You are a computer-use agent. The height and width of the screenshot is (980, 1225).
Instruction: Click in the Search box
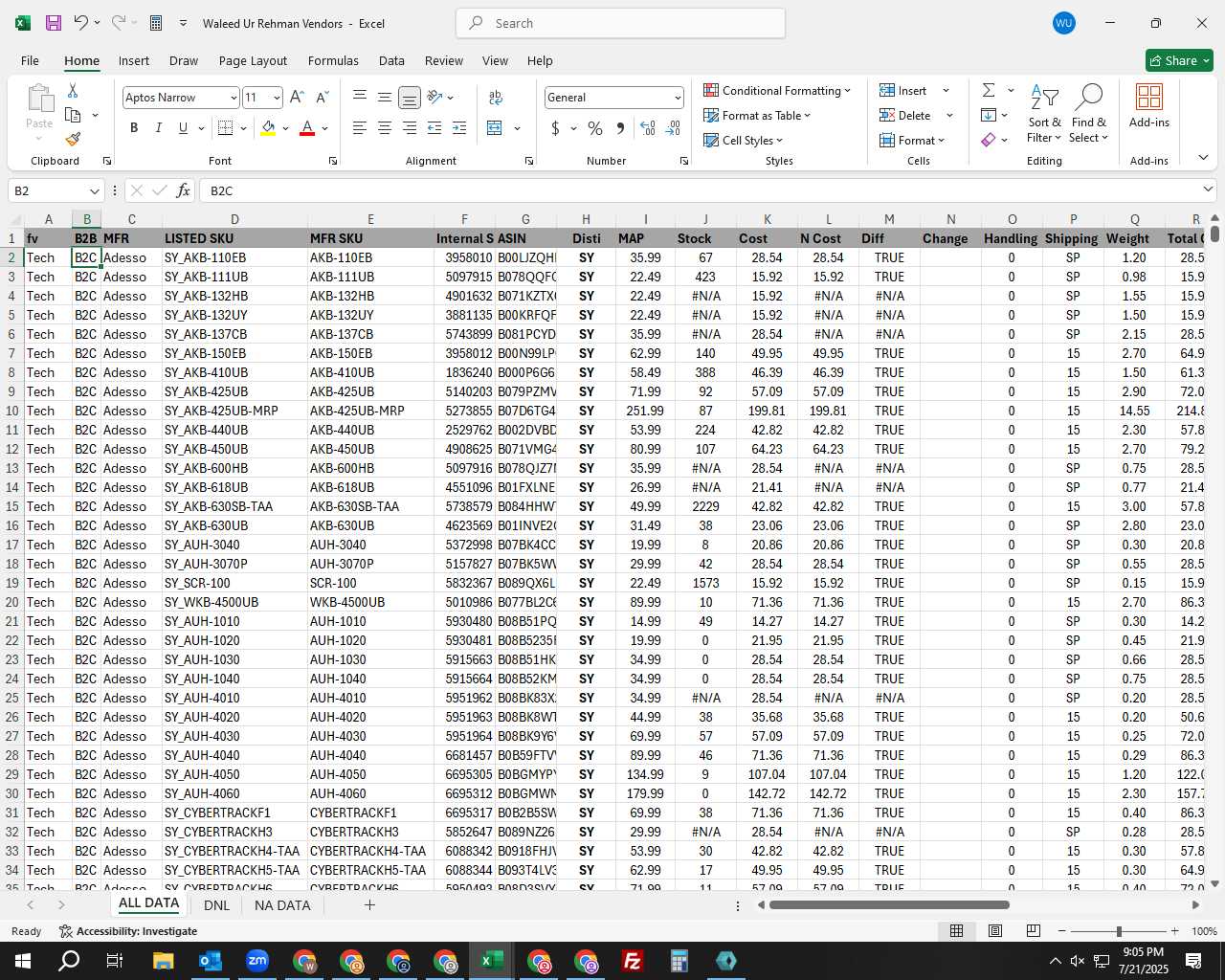click(620, 23)
